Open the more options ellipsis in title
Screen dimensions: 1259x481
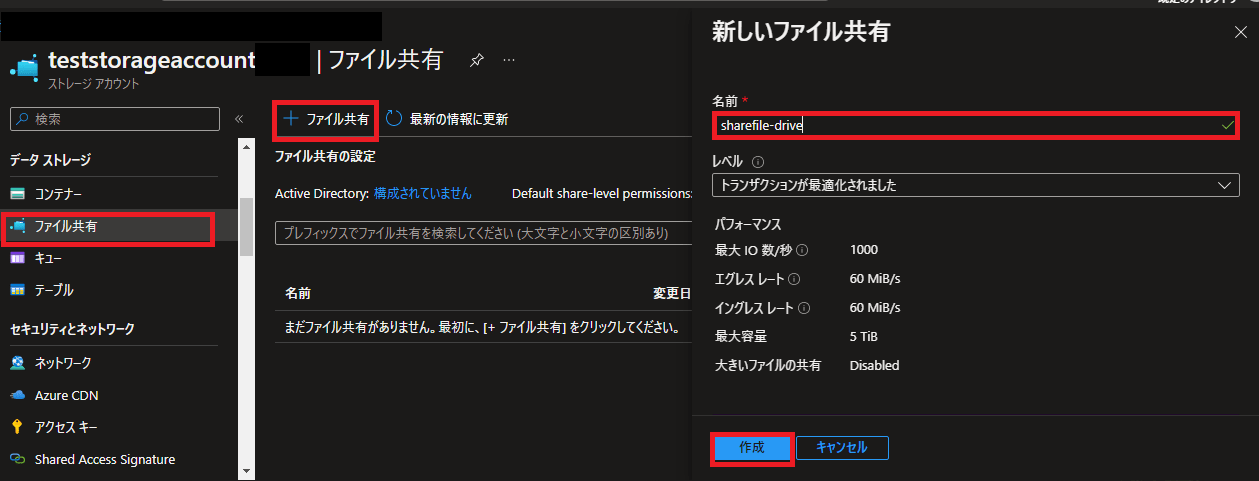click(509, 60)
